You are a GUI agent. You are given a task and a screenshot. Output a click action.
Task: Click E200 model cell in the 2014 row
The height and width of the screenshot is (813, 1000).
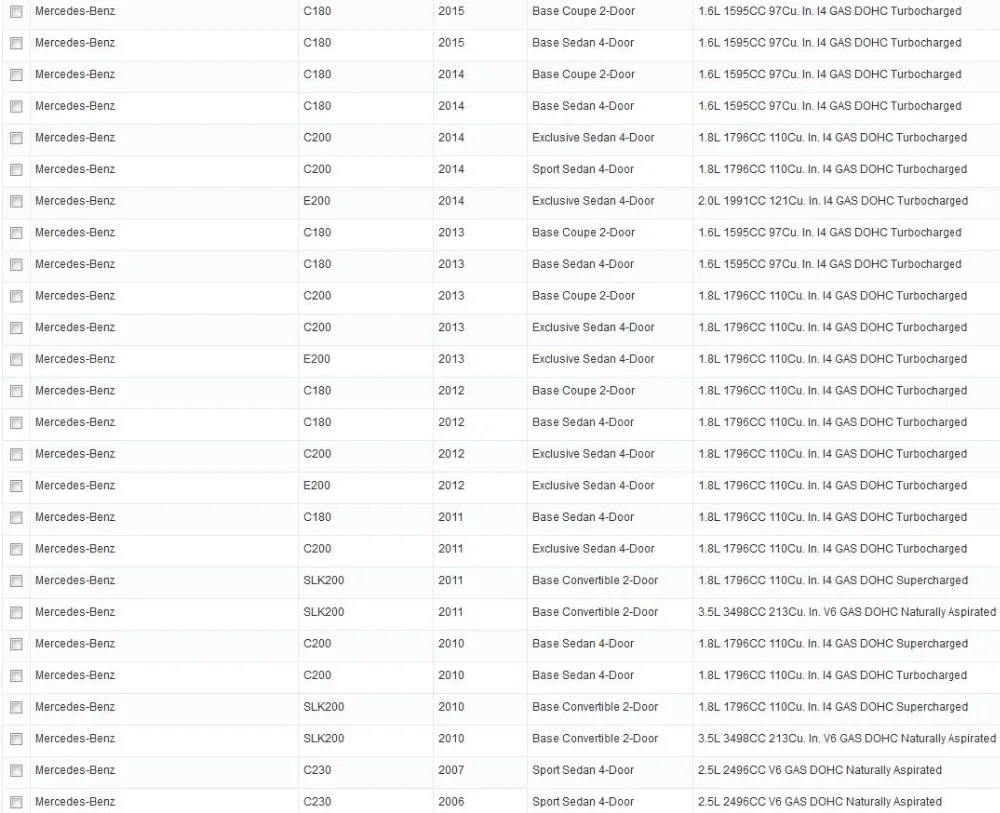click(x=316, y=201)
